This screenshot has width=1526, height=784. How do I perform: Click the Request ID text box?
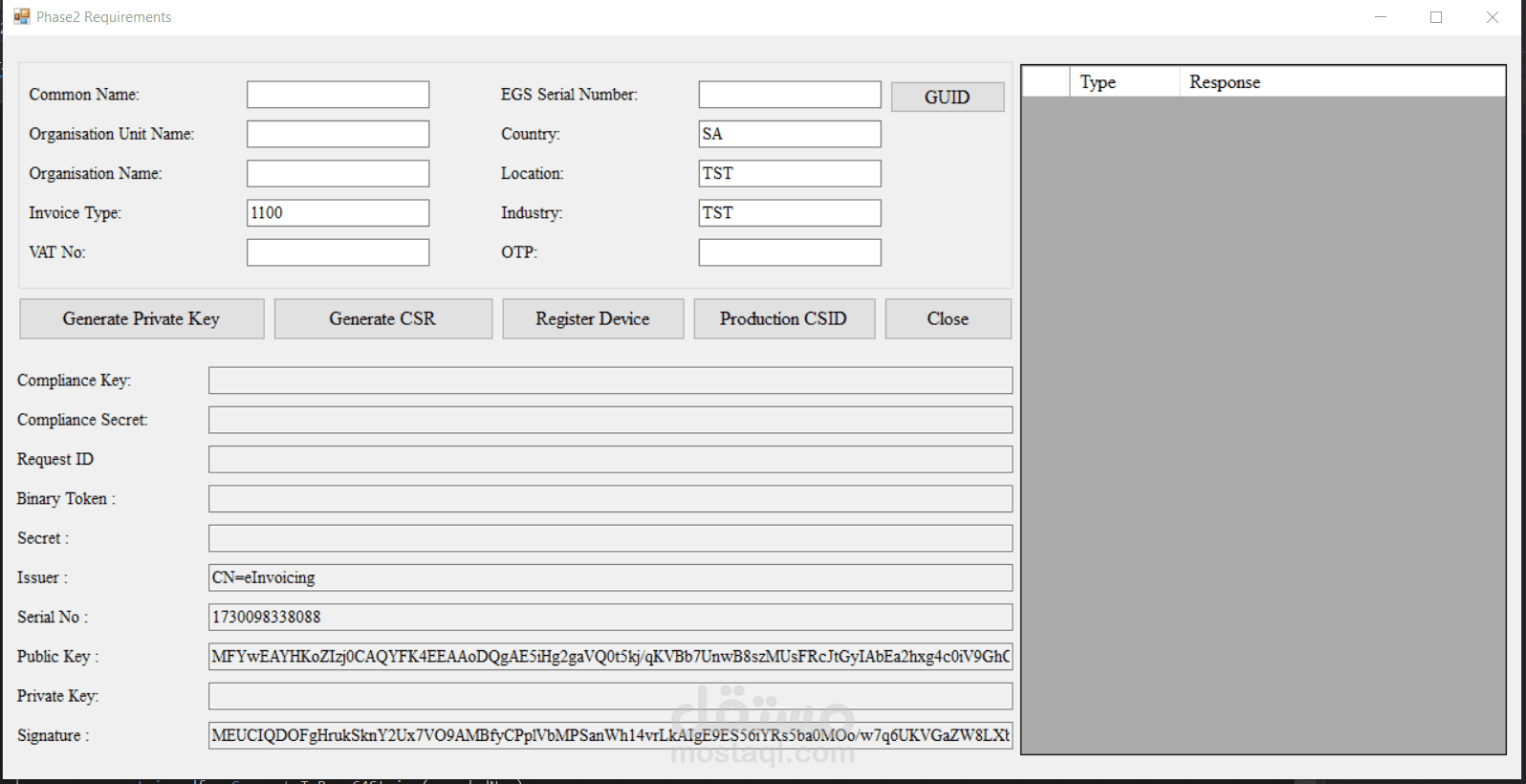(610, 459)
